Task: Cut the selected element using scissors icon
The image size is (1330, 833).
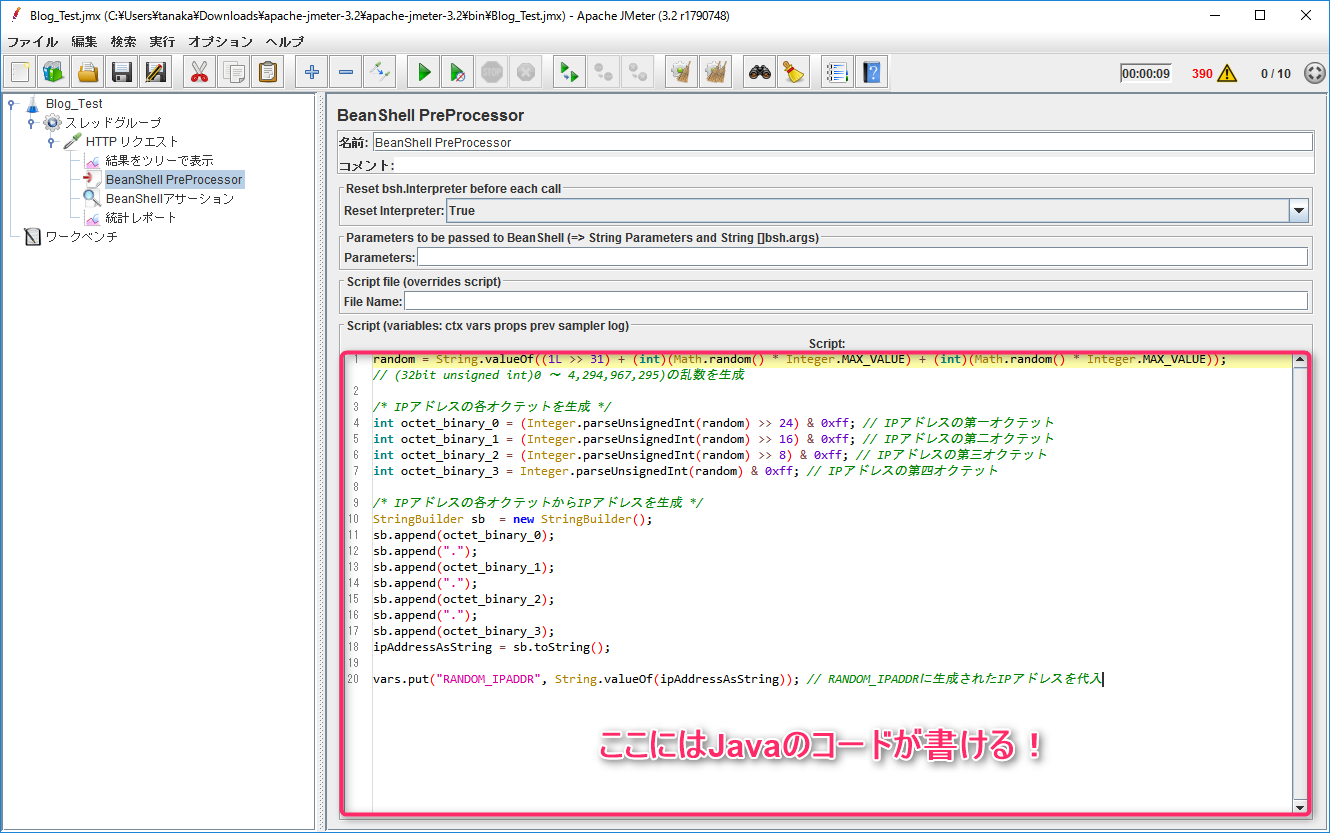Action: (200, 72)
